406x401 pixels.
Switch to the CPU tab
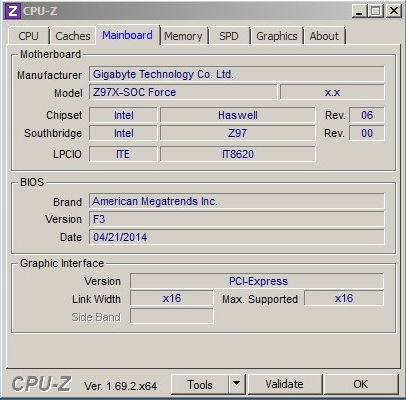[29, 36]
